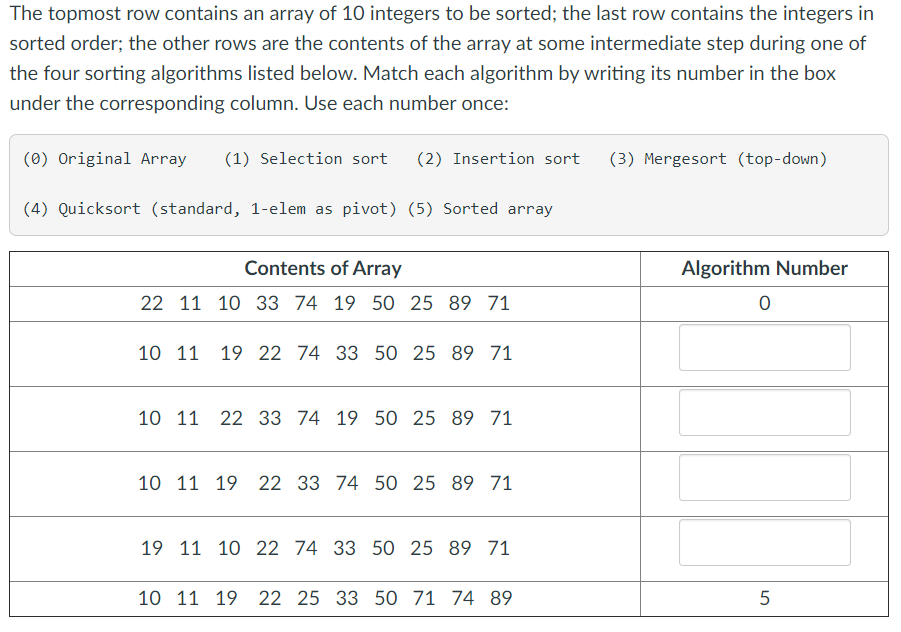Click the input field beside row starting 19 11 10 22
The image size is (901, 632).
tap(764, 542)
